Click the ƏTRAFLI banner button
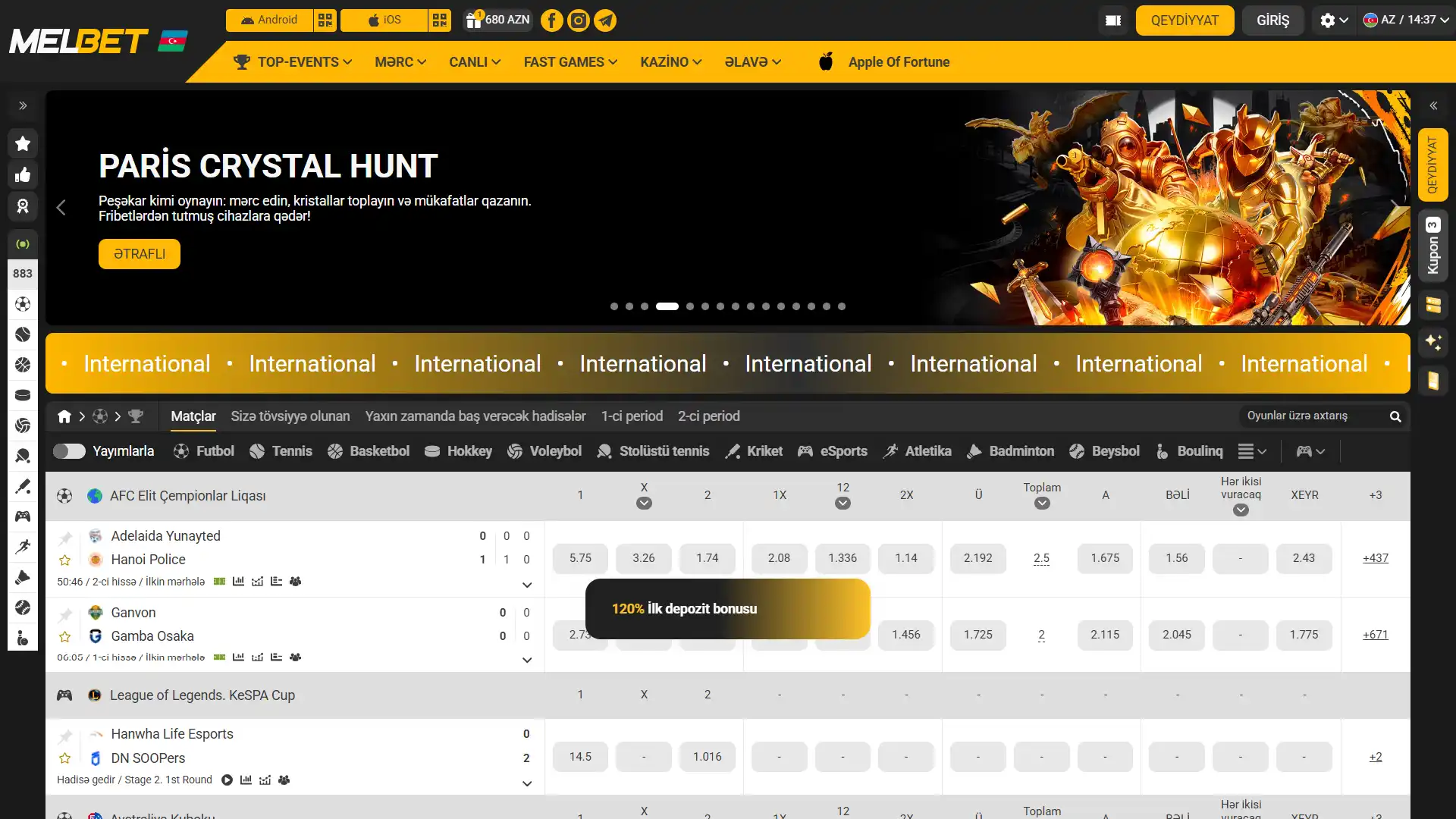Screen dimensions: 1456x819 140,254
